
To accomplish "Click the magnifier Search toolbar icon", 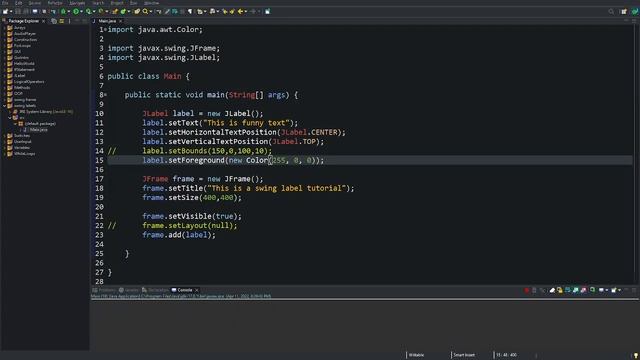I will pos(145,11).
